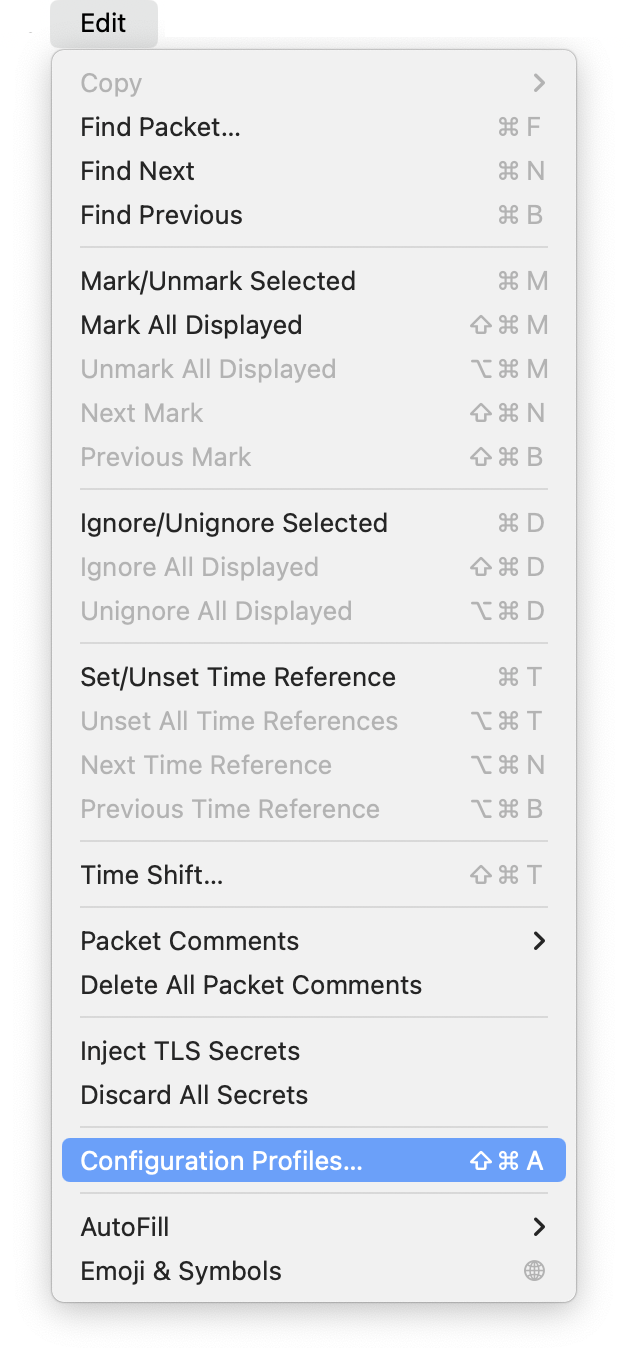Viewport: 630px width, 1356px height.
Task: Select Find Previous match
Action: pos(161,215)
